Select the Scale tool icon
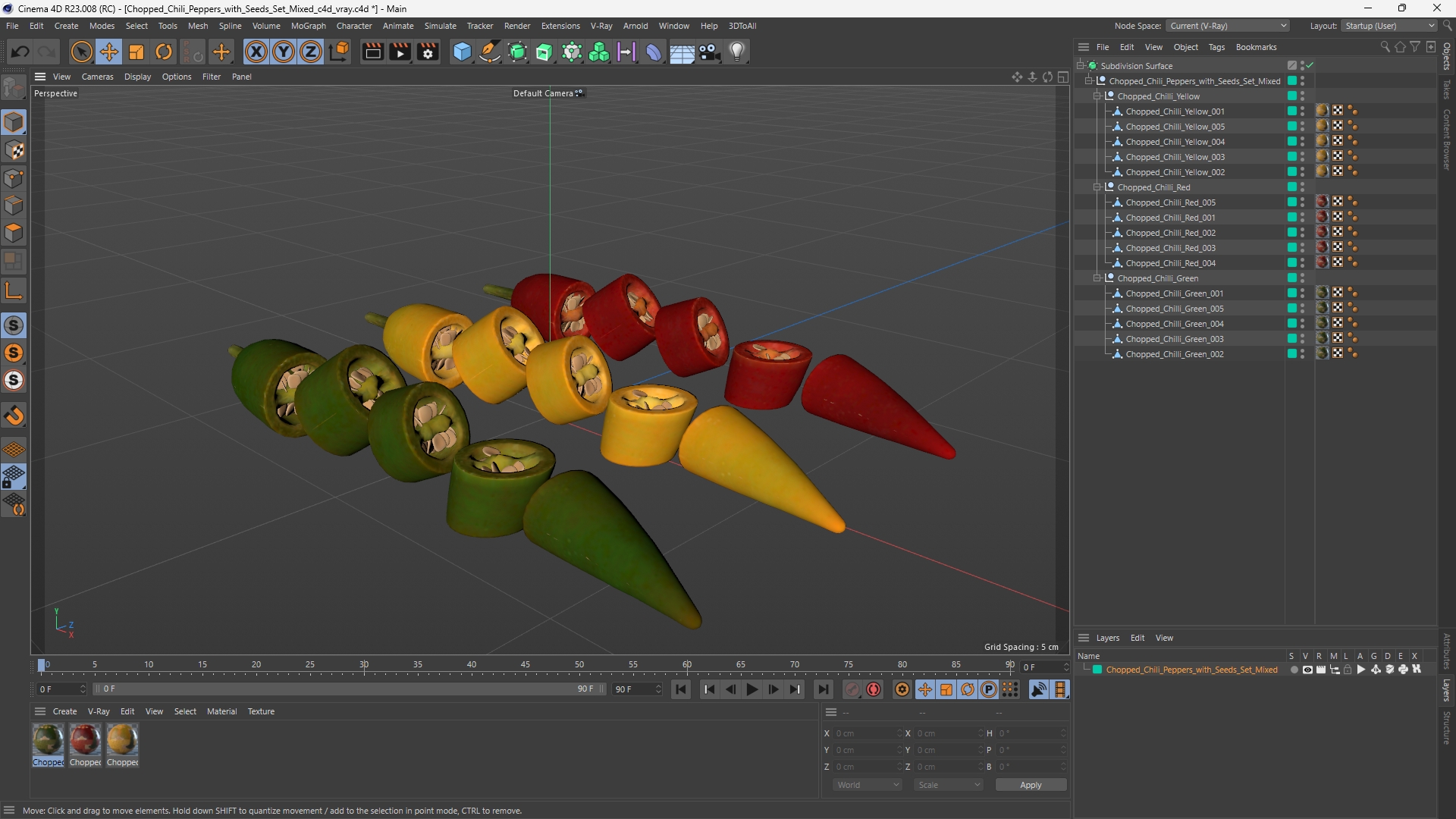Screen dimensions: 1456x819 coord(136,52)
